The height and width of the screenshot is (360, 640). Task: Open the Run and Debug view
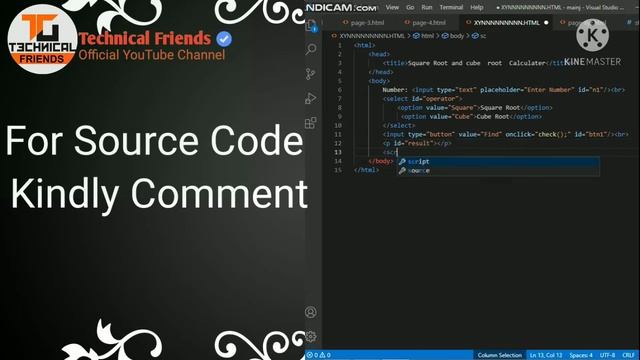click(x=311, y=98)
